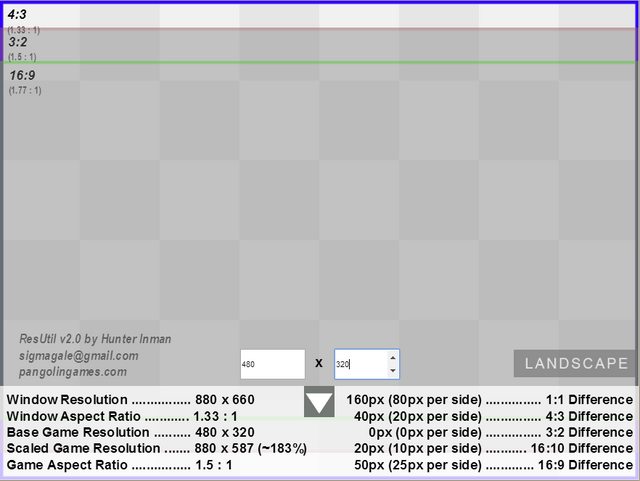Toggle the LANDSCAPE orientation button
Screen dimensions: 640x481
tap(574, 363)
